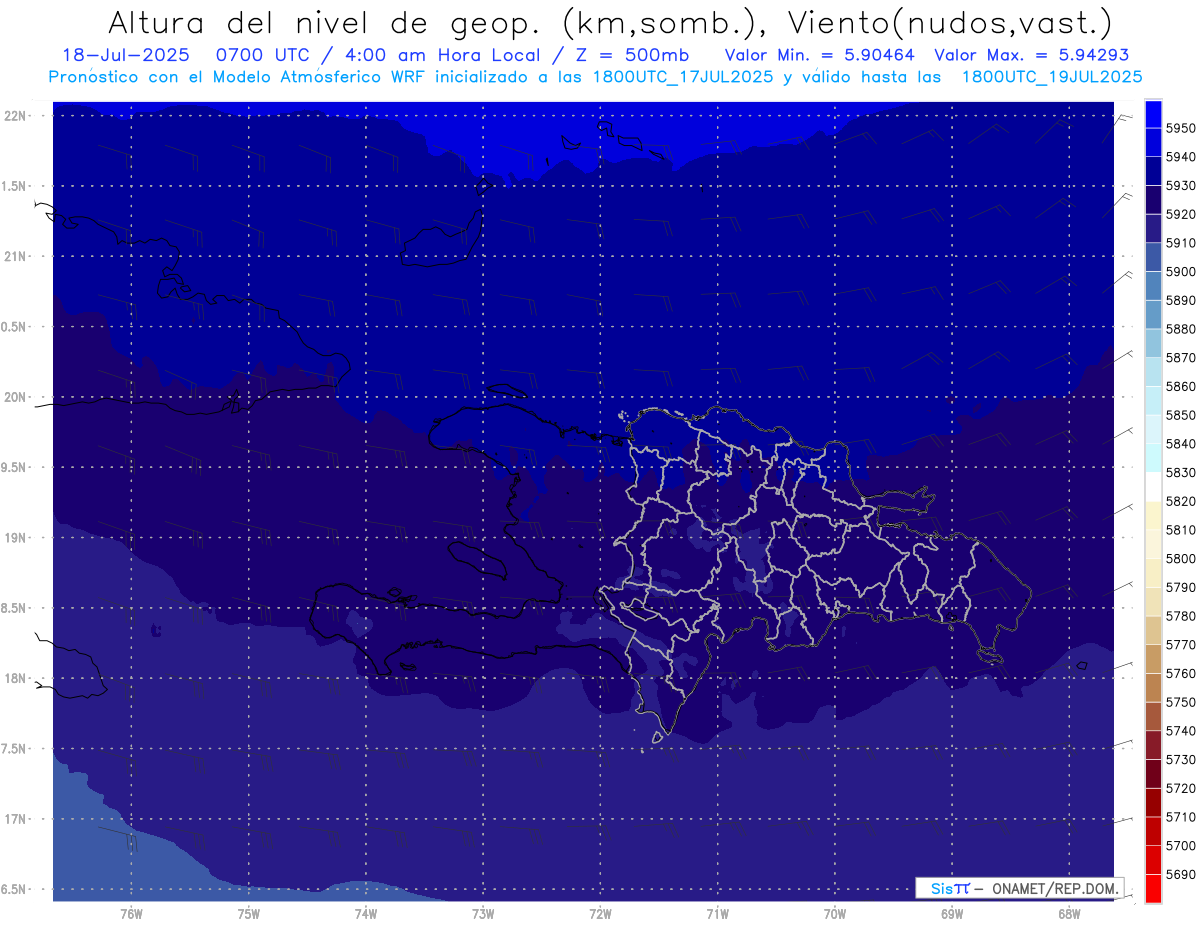This screenshot has width=1200, height=927.
Task: Click the 73W longitude label
Action: 483,913
